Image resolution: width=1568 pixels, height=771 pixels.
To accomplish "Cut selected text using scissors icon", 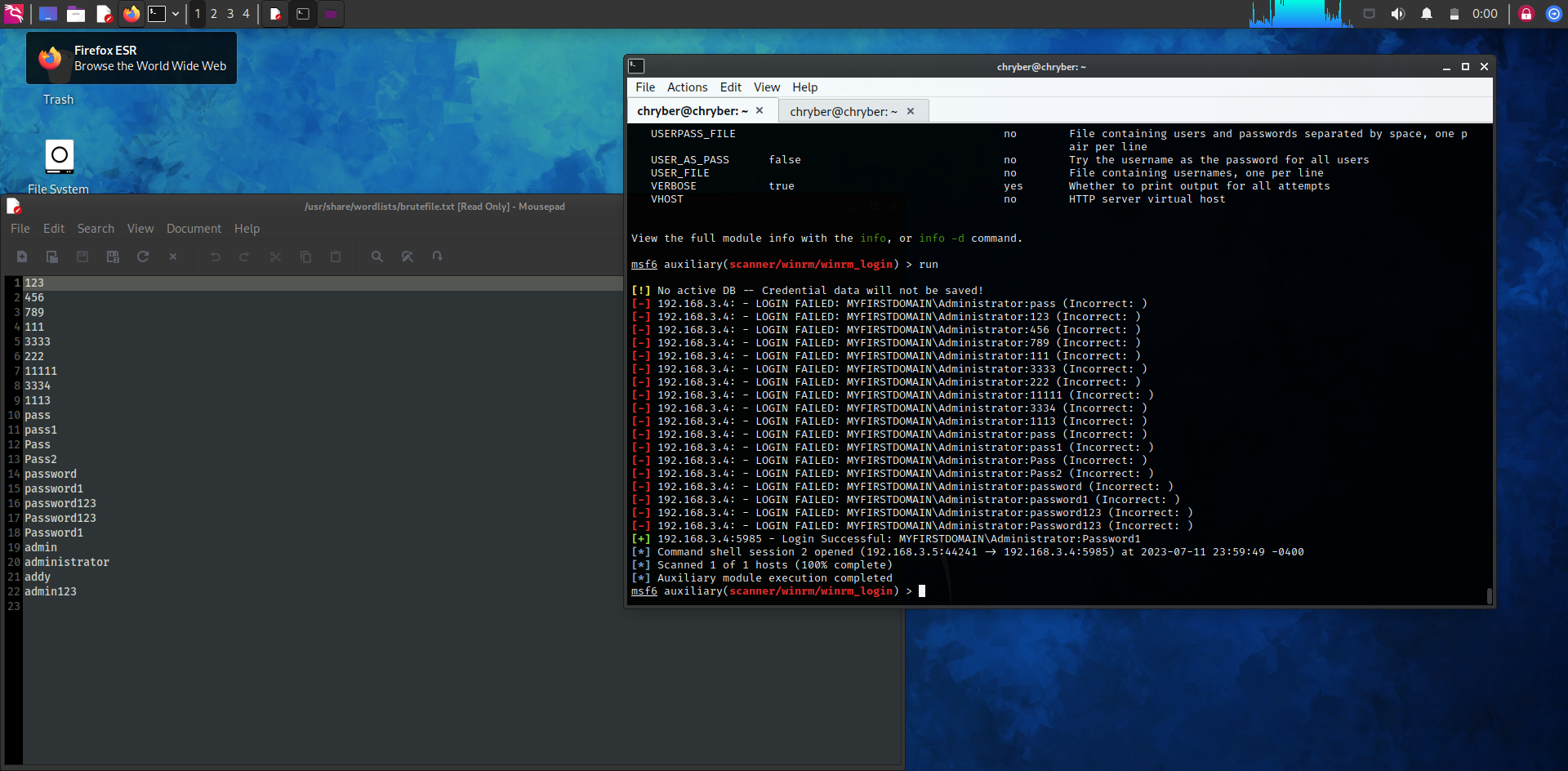I will [275, 256].
